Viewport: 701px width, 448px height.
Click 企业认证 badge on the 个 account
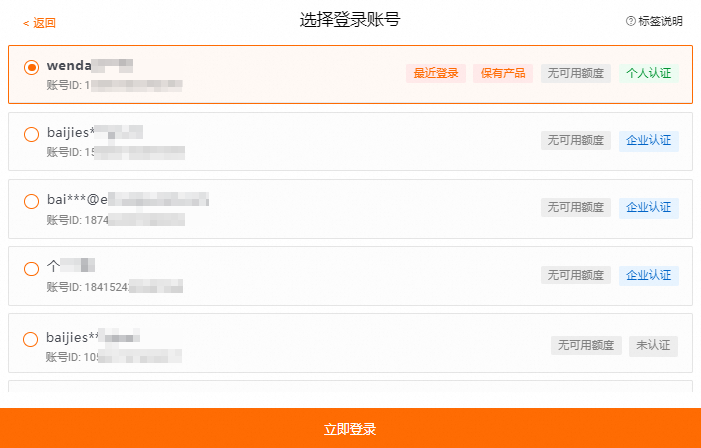649,274
